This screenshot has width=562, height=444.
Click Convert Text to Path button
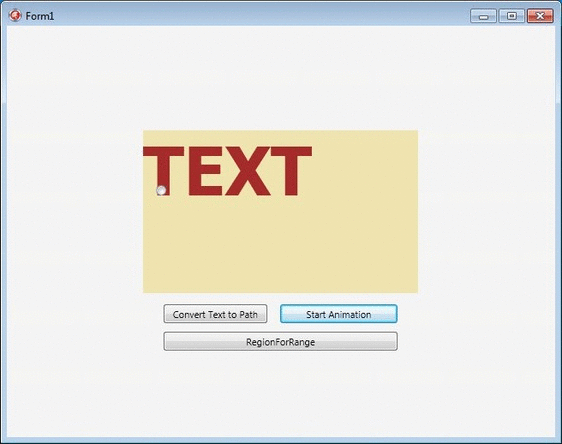[215, 314]
